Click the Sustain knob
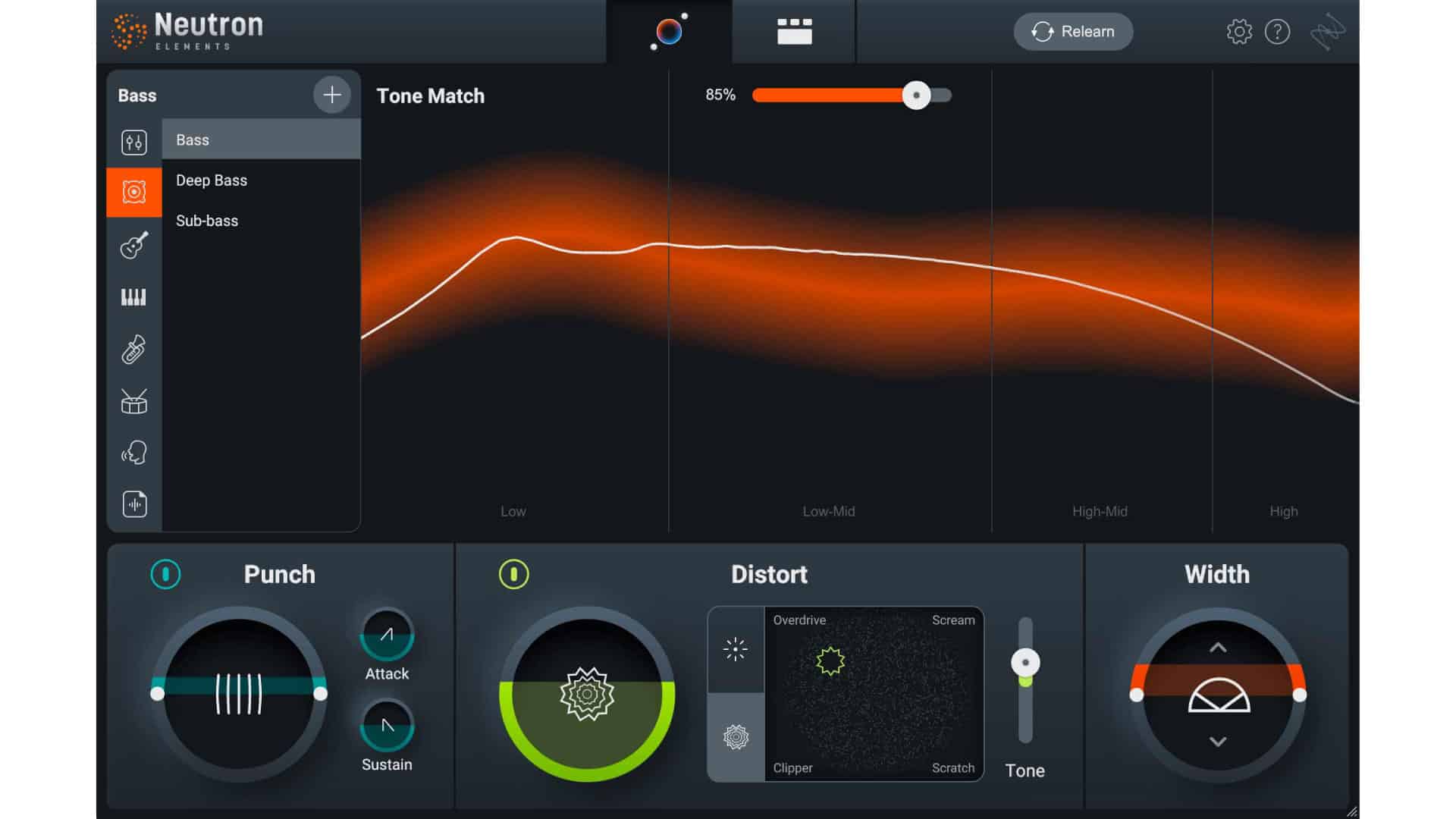 click(x=387, y=726)
